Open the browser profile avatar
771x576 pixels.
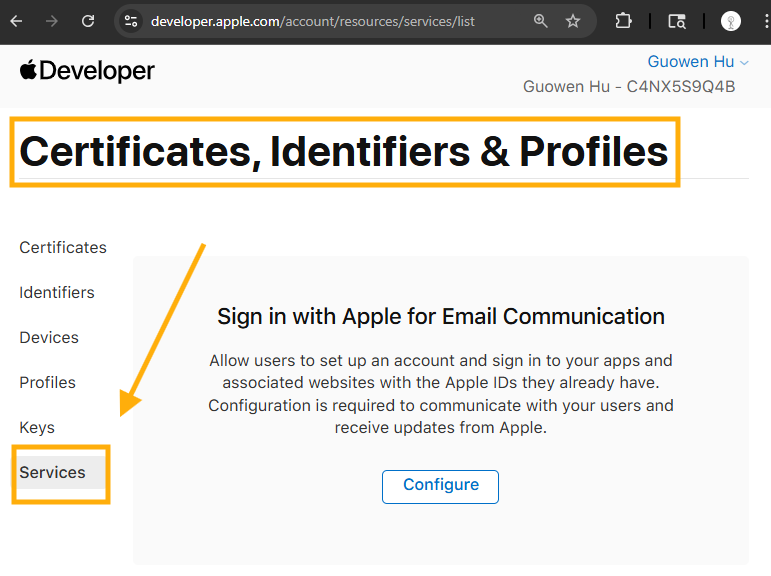731,21
